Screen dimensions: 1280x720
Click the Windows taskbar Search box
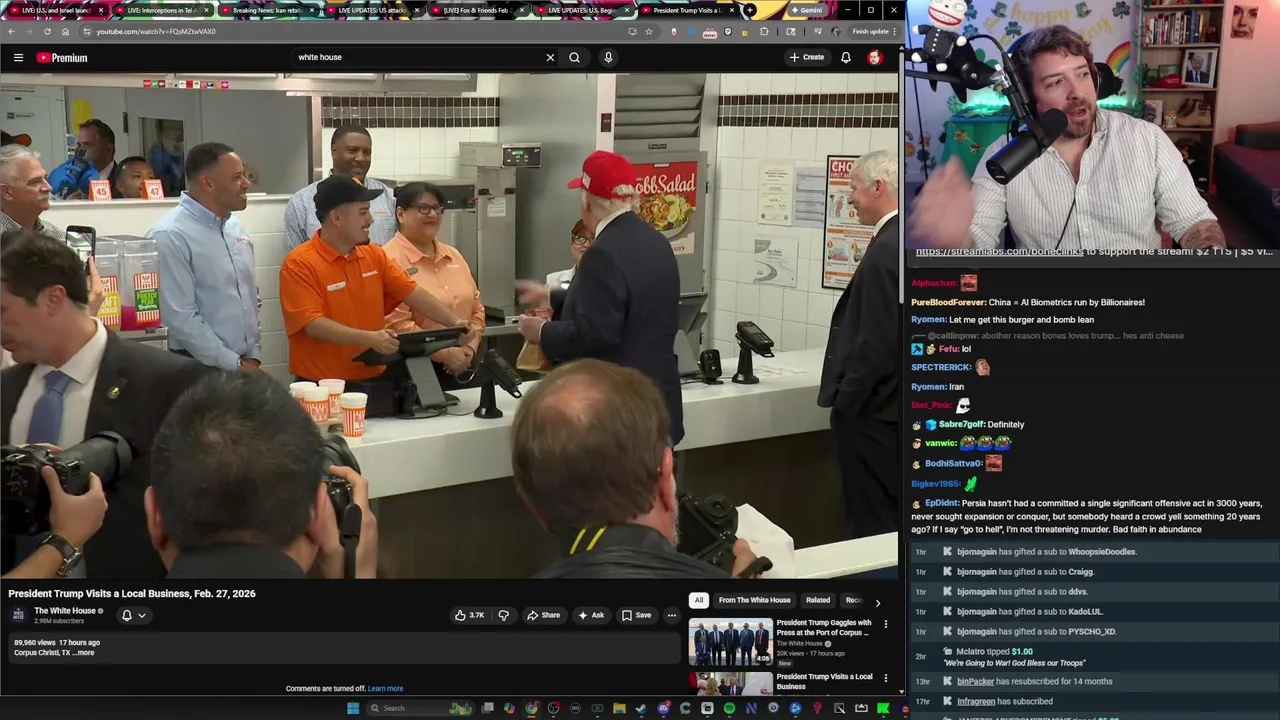click(420, 708)
